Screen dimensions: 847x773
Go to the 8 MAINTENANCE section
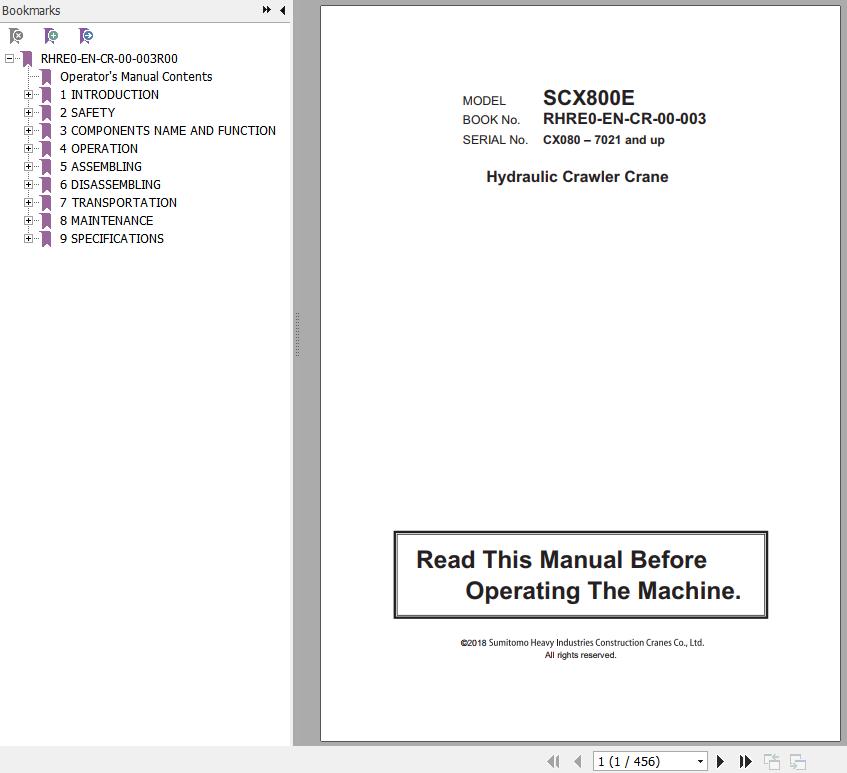tap(106, 220)
